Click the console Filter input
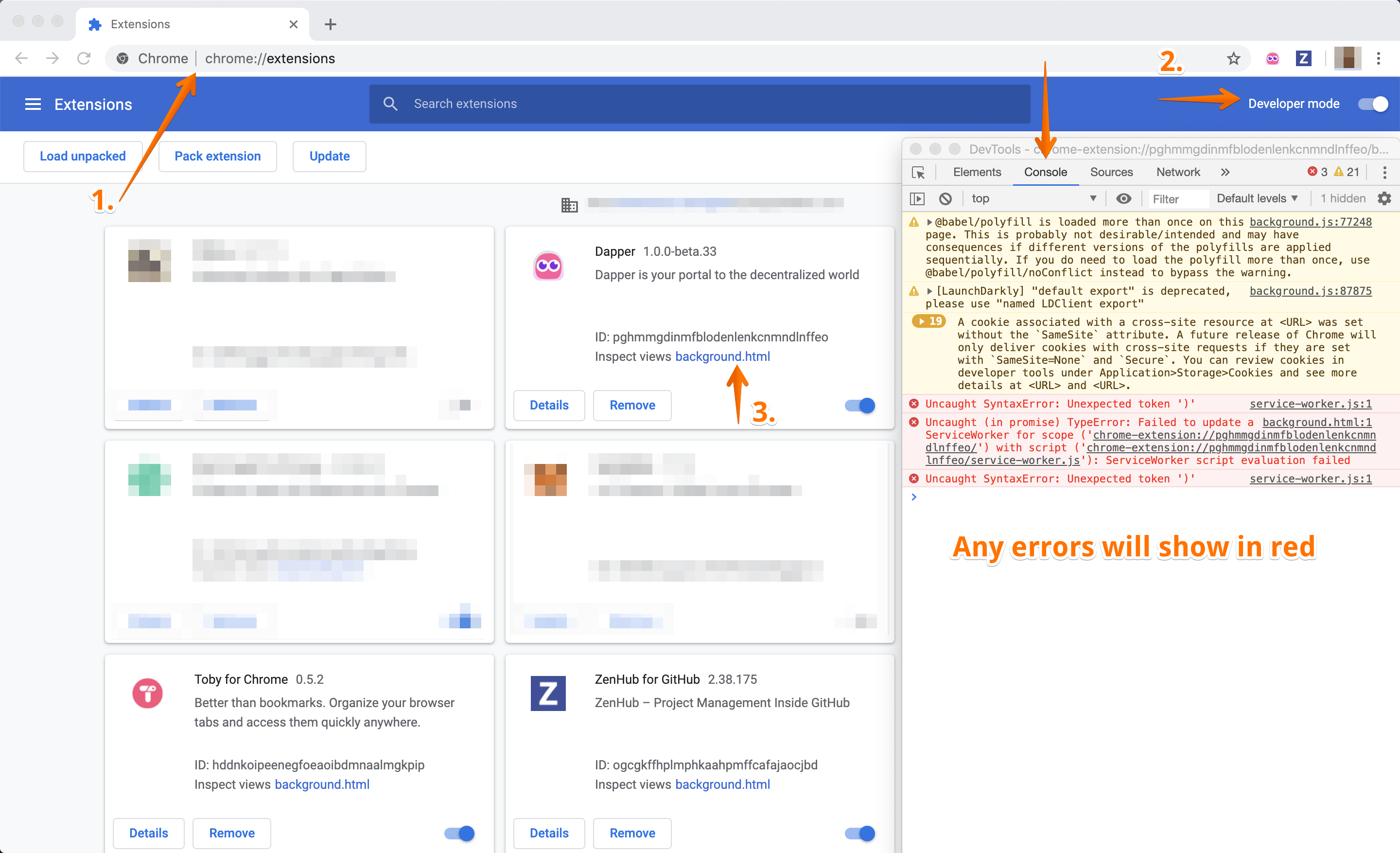The width and height of the screenshot is (1400, 853). (x=1178, y=199)
